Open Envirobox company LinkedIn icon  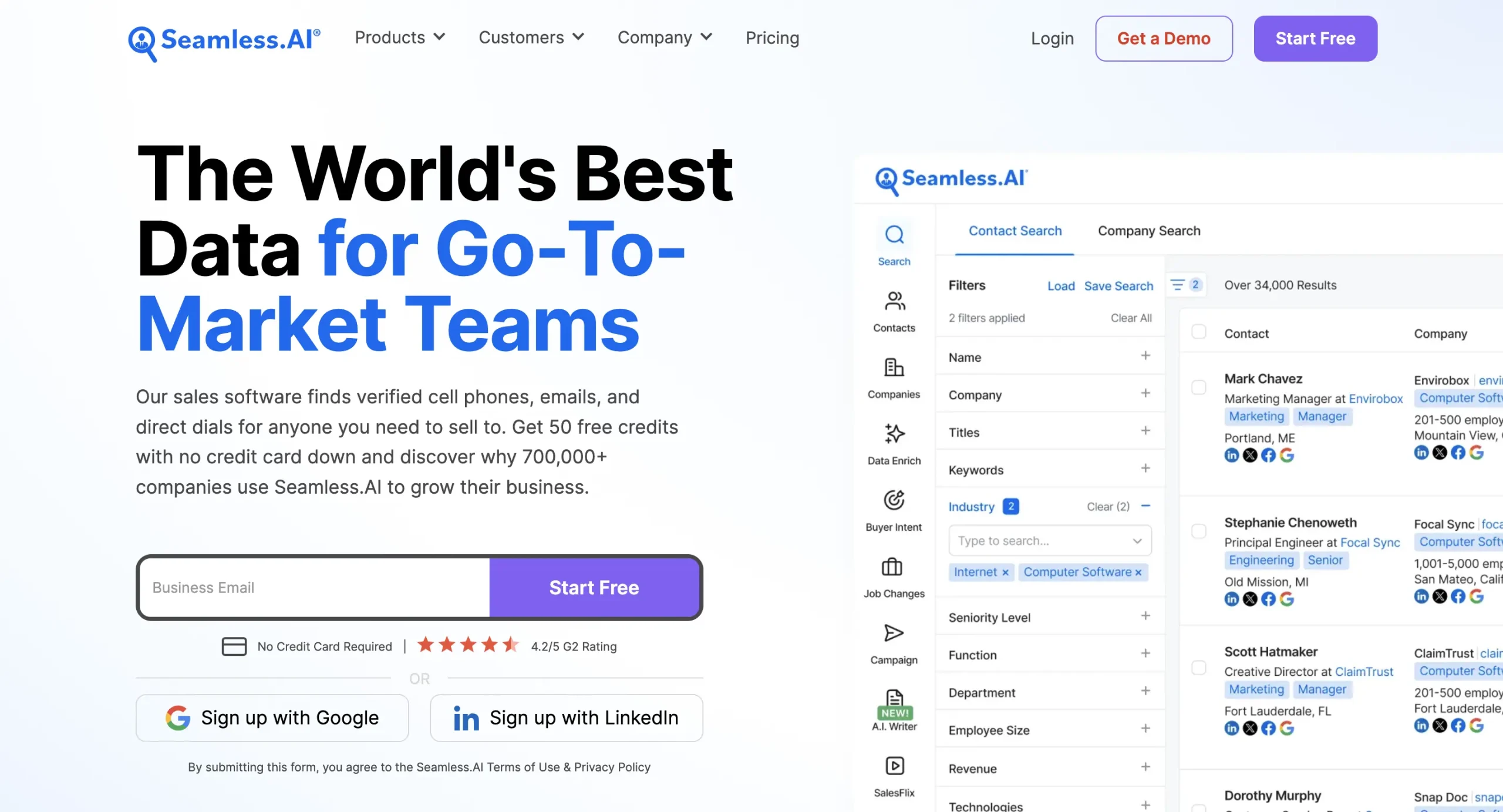[1421, 452]
